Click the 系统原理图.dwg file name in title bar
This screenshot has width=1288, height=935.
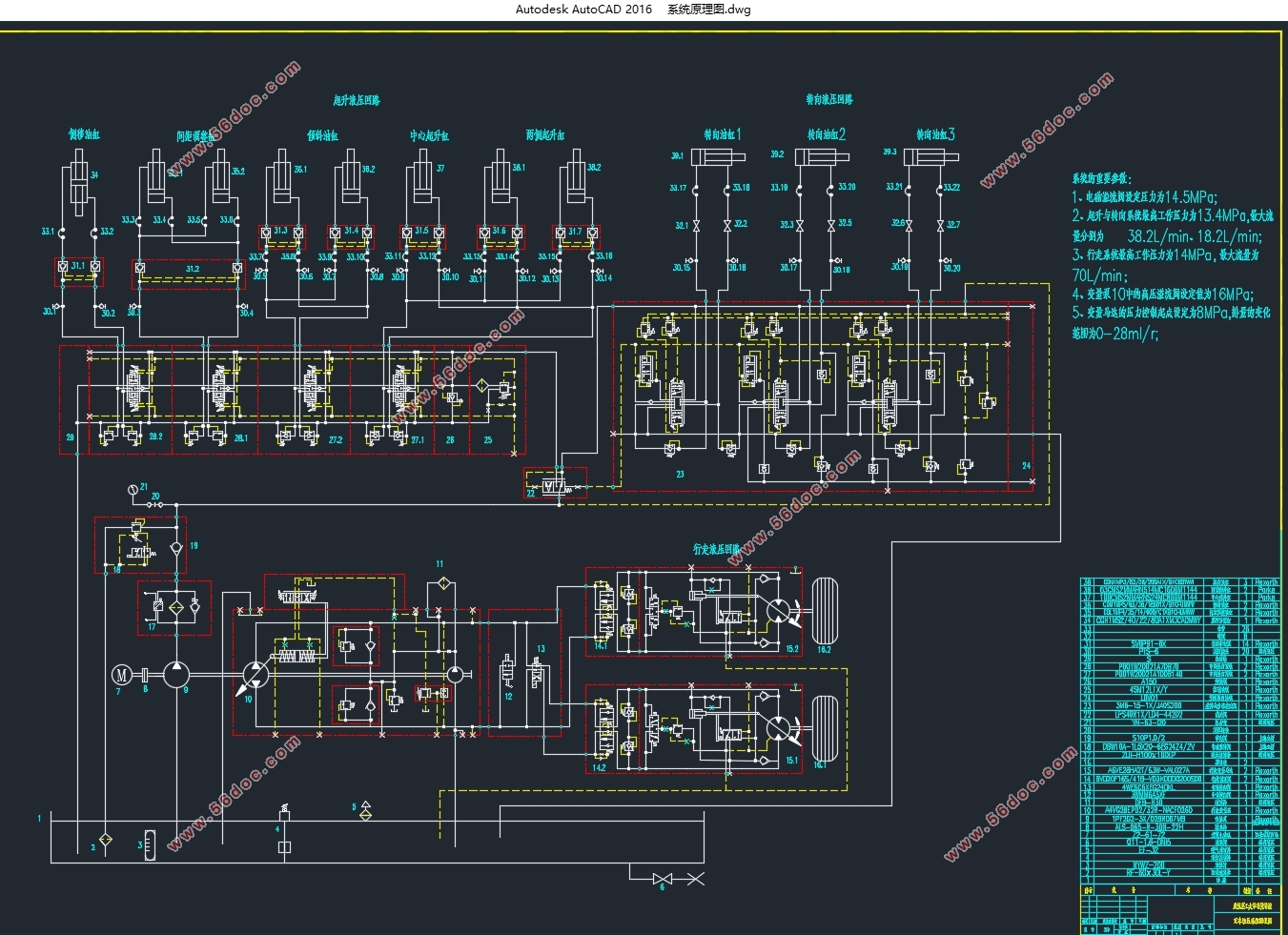[708, 10]
